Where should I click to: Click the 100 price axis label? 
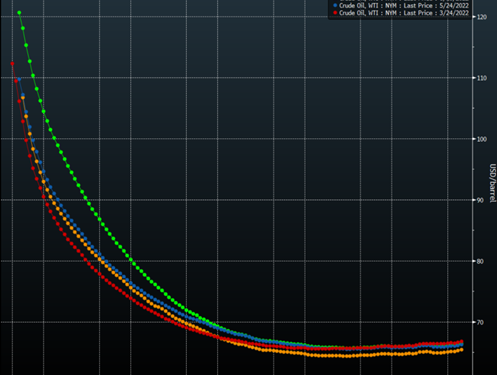pyautogui.click(x=482, y=139)
